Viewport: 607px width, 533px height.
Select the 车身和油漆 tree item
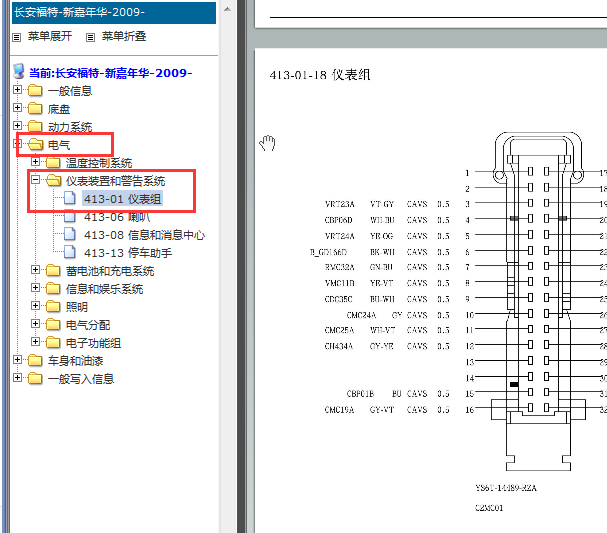[75, 362]
